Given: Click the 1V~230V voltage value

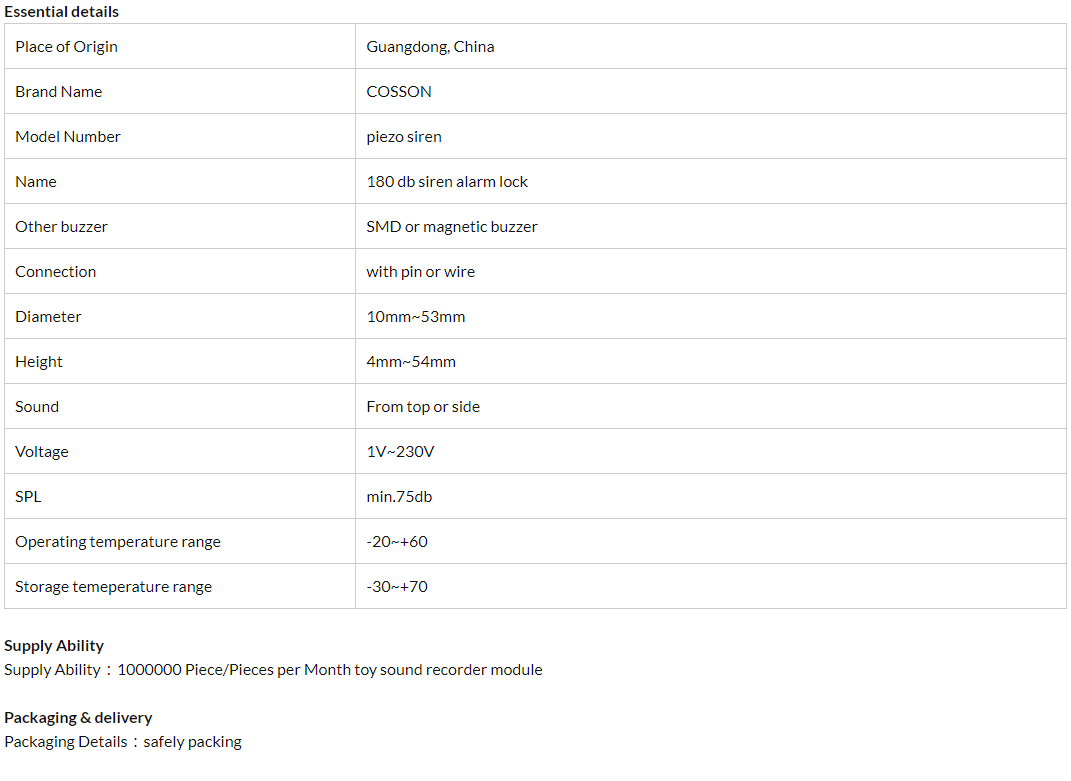Looking at the screenshot, I should [400, 452].
